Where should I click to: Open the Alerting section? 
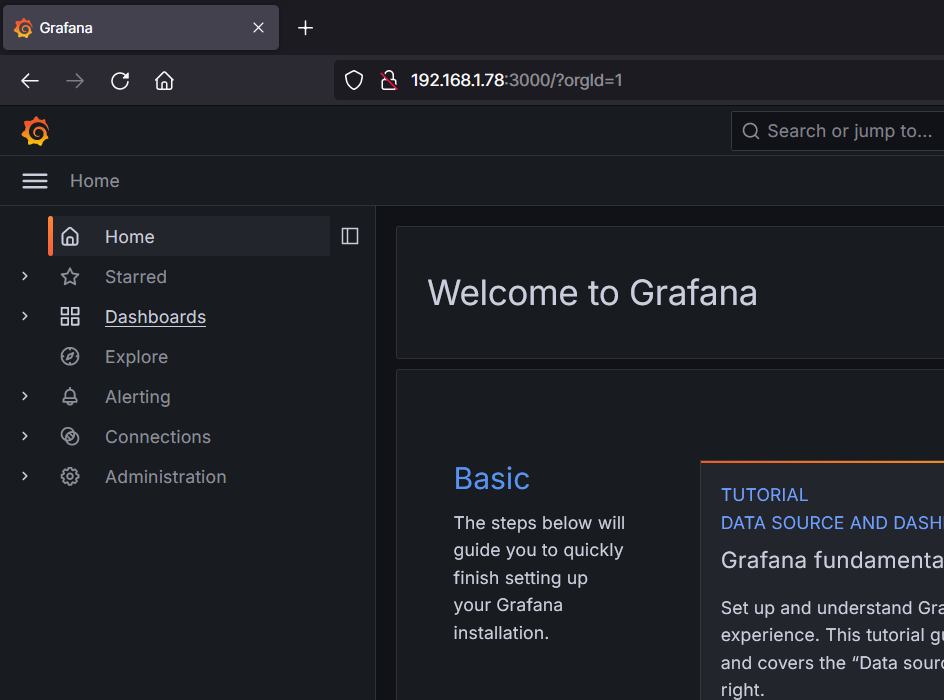tap(137, 397)
